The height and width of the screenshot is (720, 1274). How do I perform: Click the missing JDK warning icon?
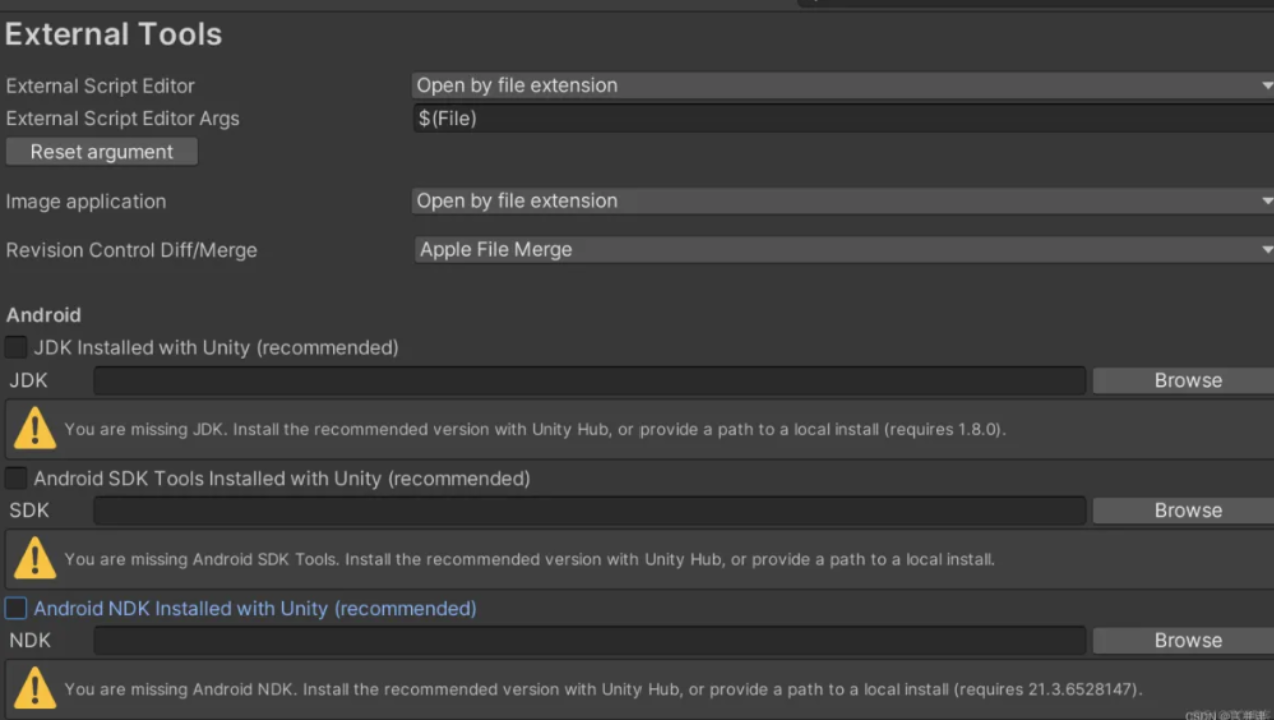point(35,429)
